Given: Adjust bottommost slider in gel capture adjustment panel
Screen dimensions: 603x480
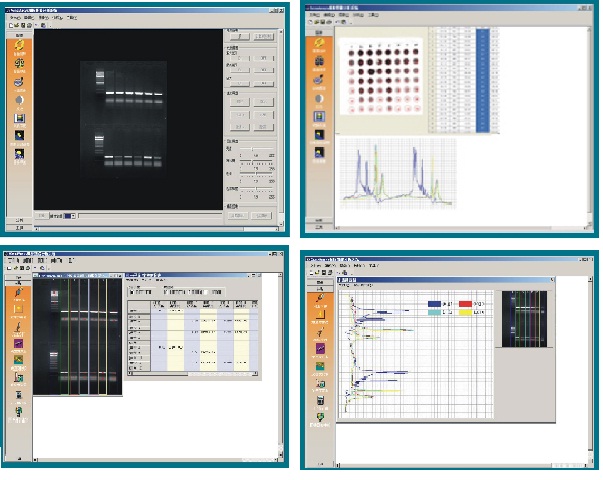Looking at the screenshot, I should click(x=256, y=189).
